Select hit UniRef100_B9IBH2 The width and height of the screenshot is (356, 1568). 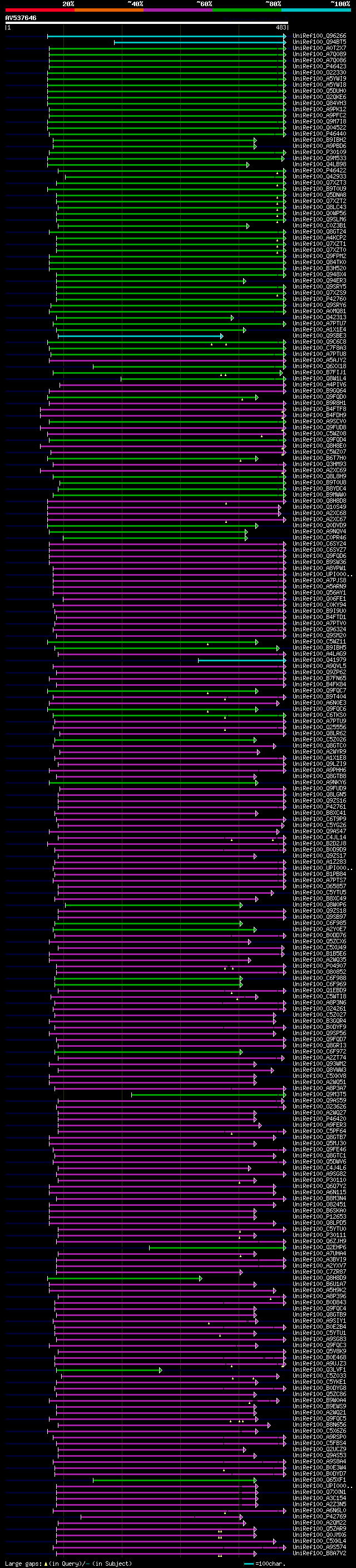point(319,140)
